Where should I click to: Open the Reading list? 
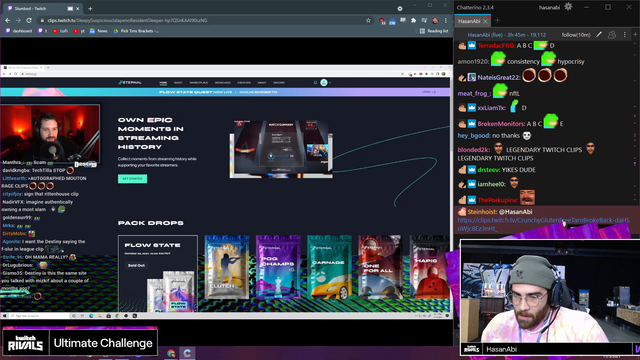click(x=434, y=31)
